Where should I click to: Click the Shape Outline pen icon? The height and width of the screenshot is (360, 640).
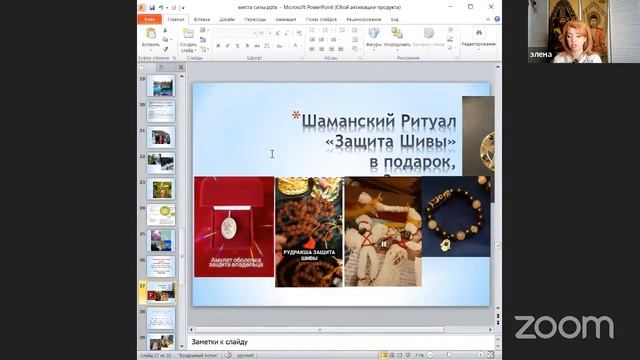click(x=450, y=39)
